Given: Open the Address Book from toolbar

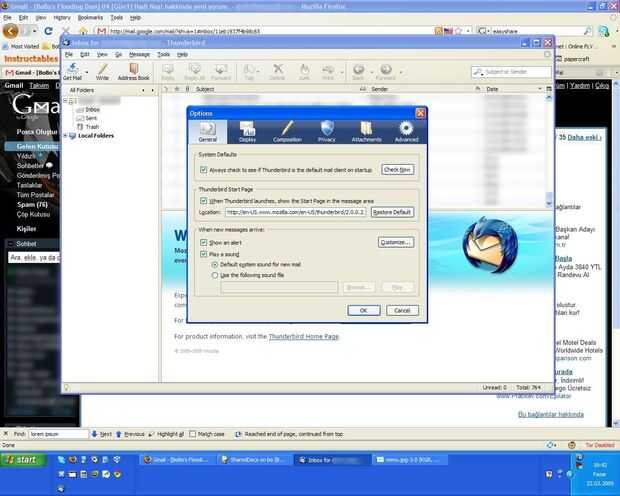Looking at the screenshot, I should coord(134,71).
